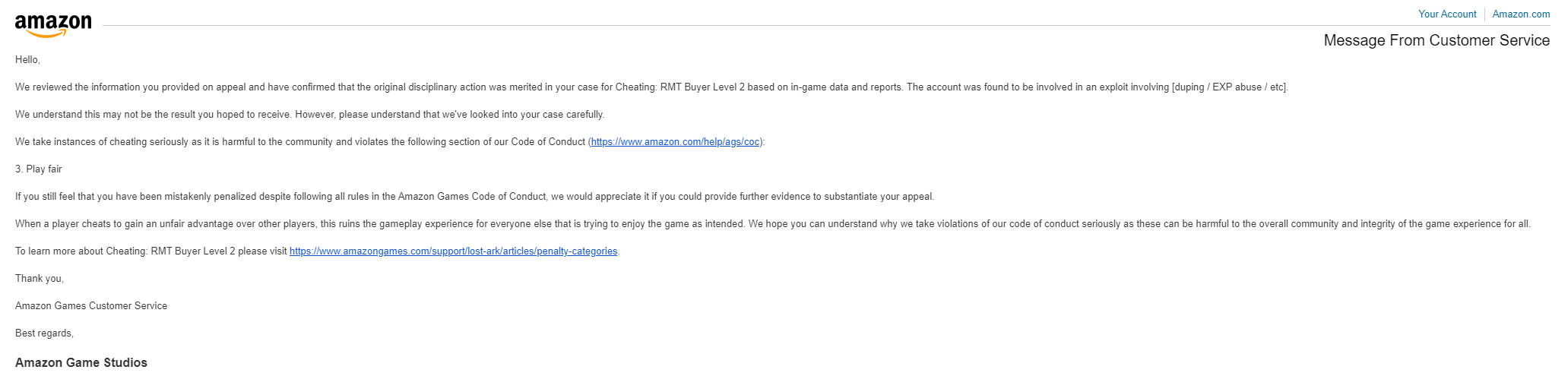Click the paragraph starting 'If you still feel'

[474, 197]
